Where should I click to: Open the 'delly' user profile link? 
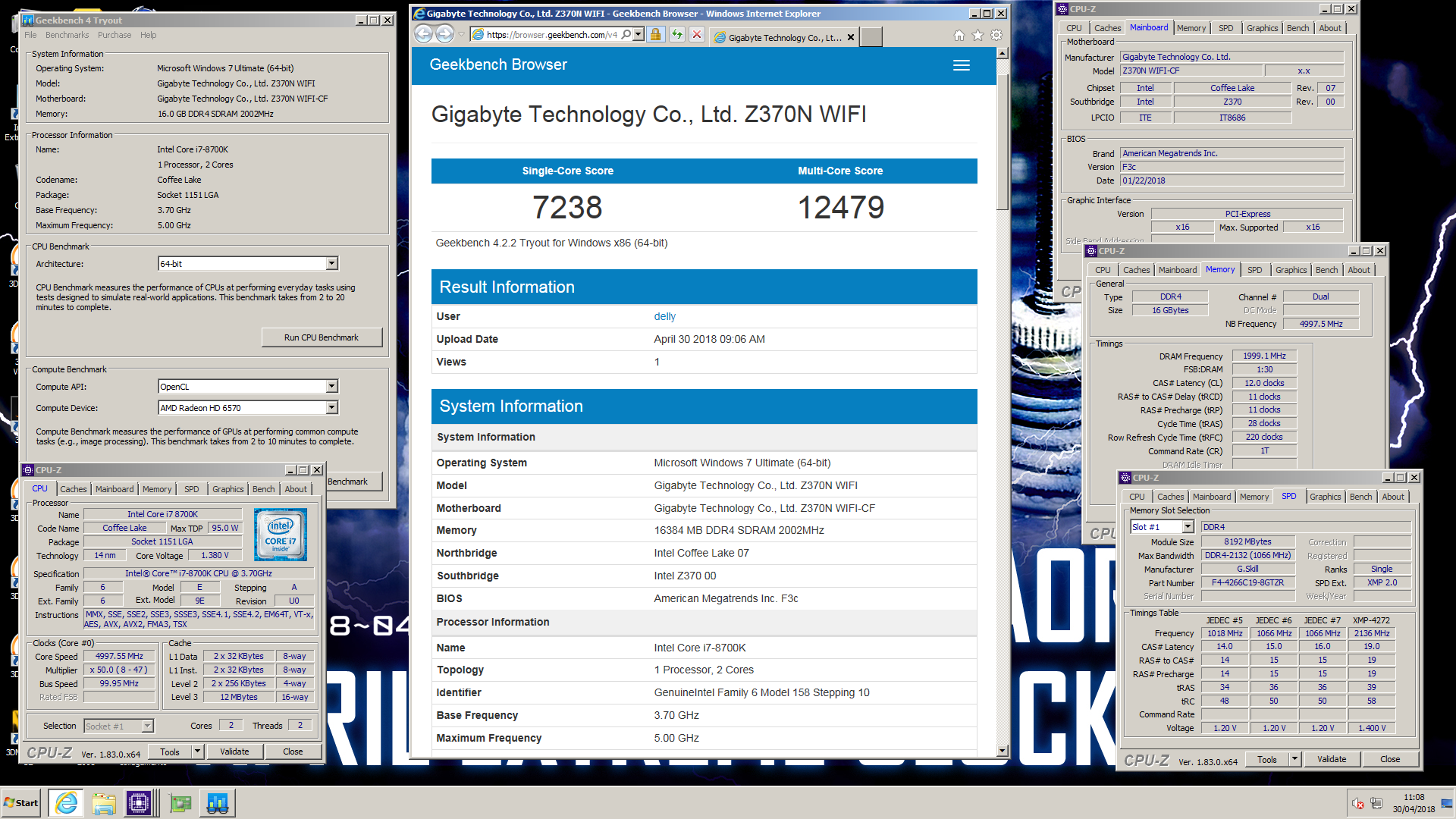click(664, 316)
